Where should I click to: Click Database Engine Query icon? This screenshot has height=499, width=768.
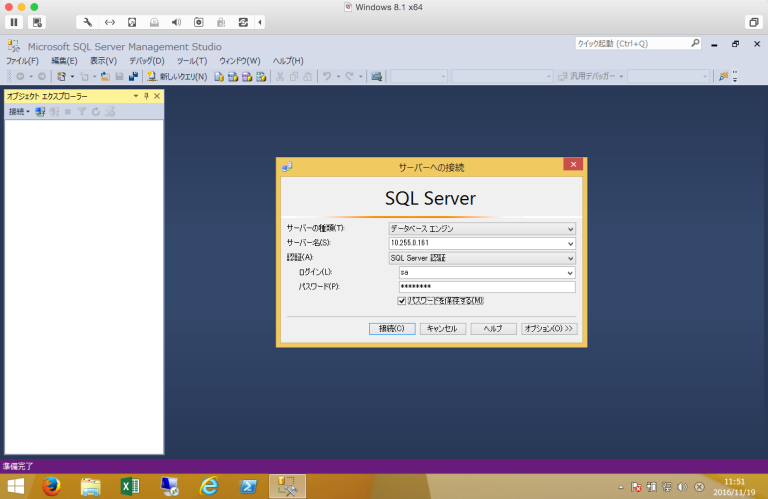pyautogui.click(x=219, y=76)
